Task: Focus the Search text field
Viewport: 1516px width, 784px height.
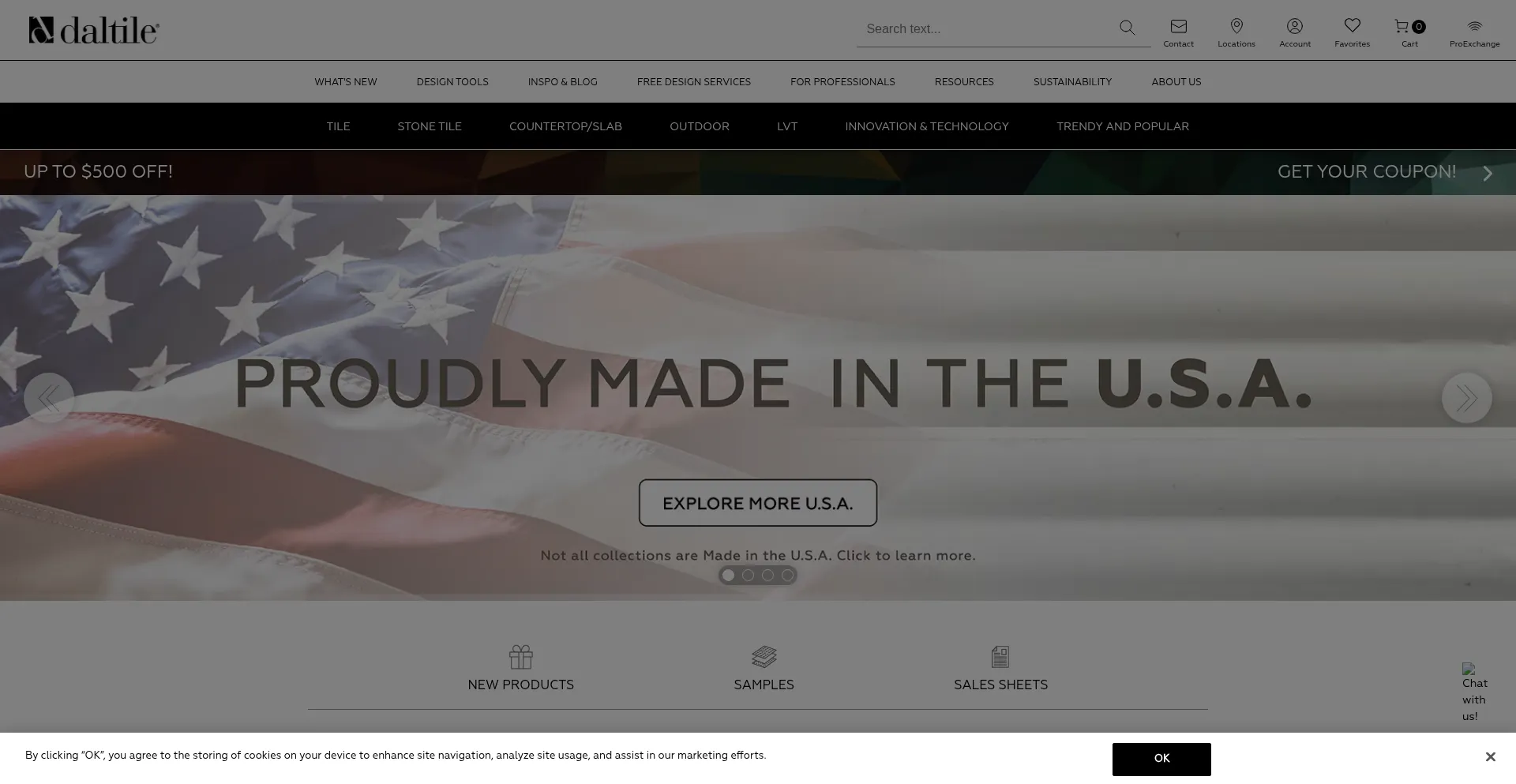Action: pyautogui.click(x=987, y=29)
